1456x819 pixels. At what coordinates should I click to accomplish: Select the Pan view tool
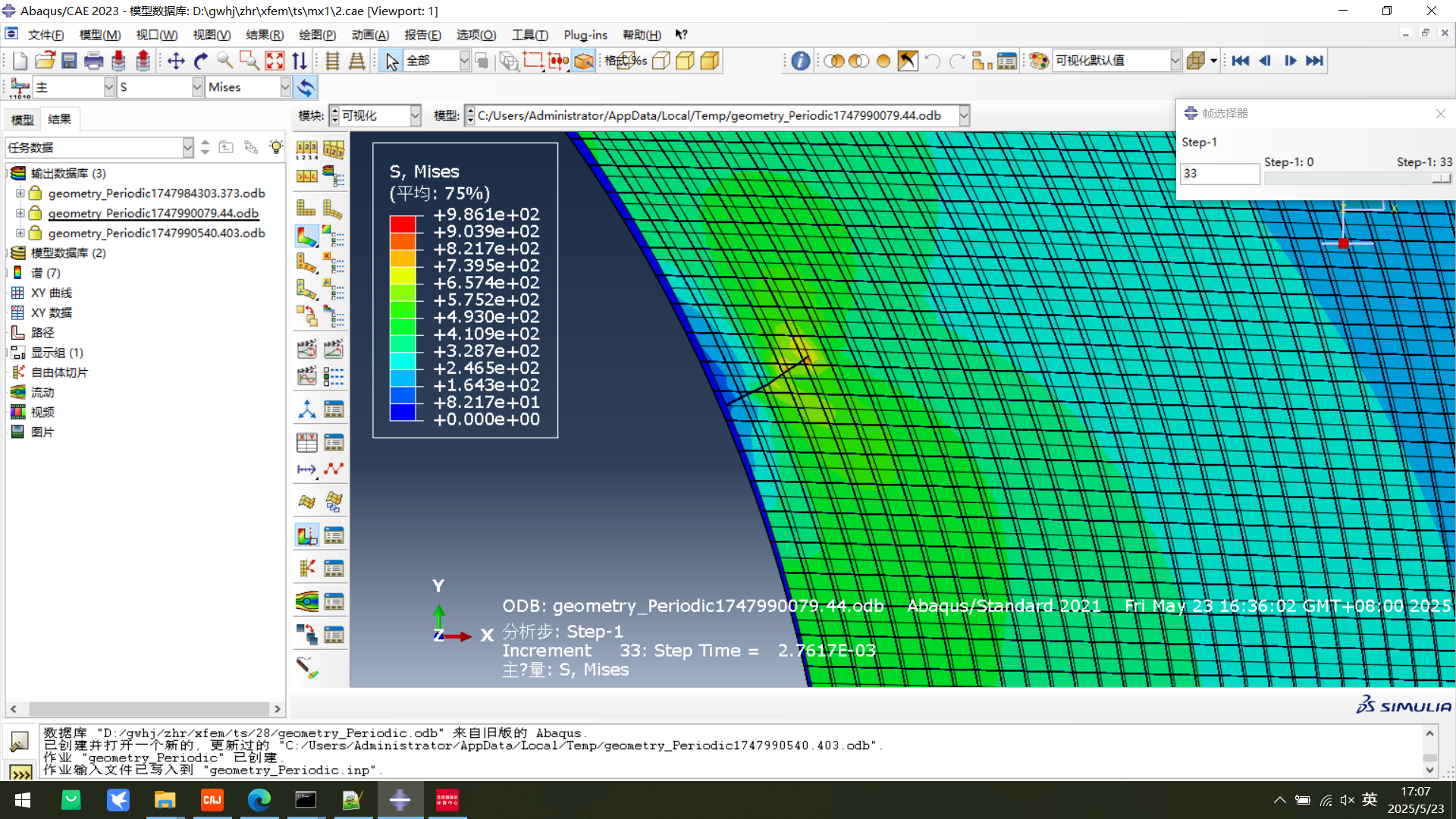[x=176, y=61]
